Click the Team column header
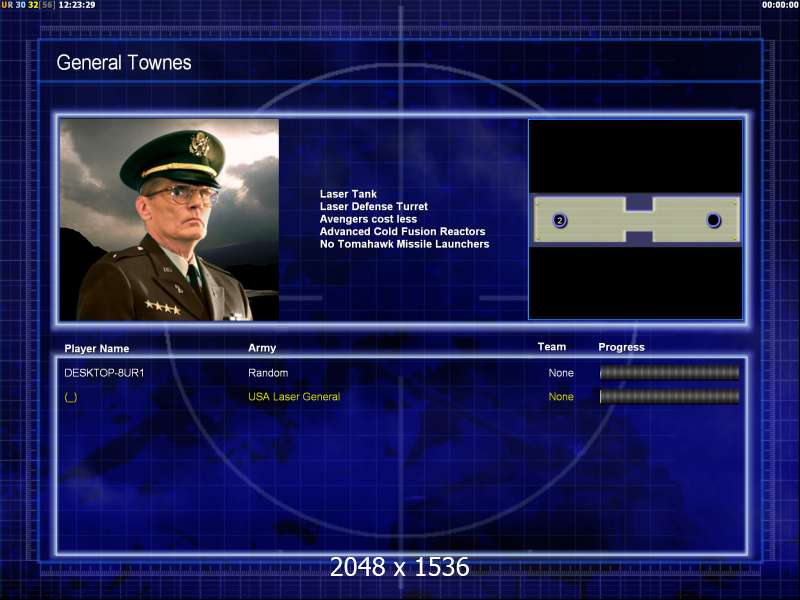Screen dimensions: 800x600 (x=552, y=347)
